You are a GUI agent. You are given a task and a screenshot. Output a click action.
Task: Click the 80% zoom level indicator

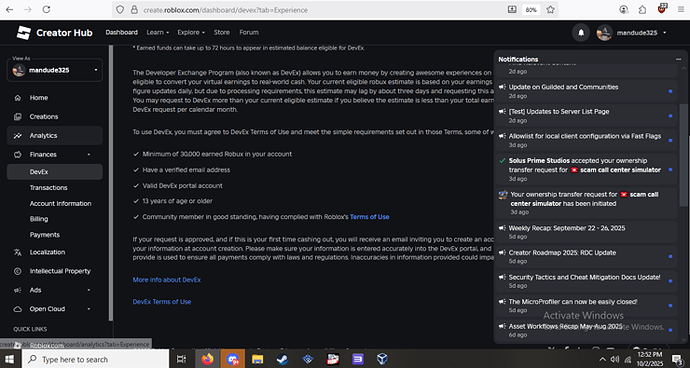click(x=531, y=10)
